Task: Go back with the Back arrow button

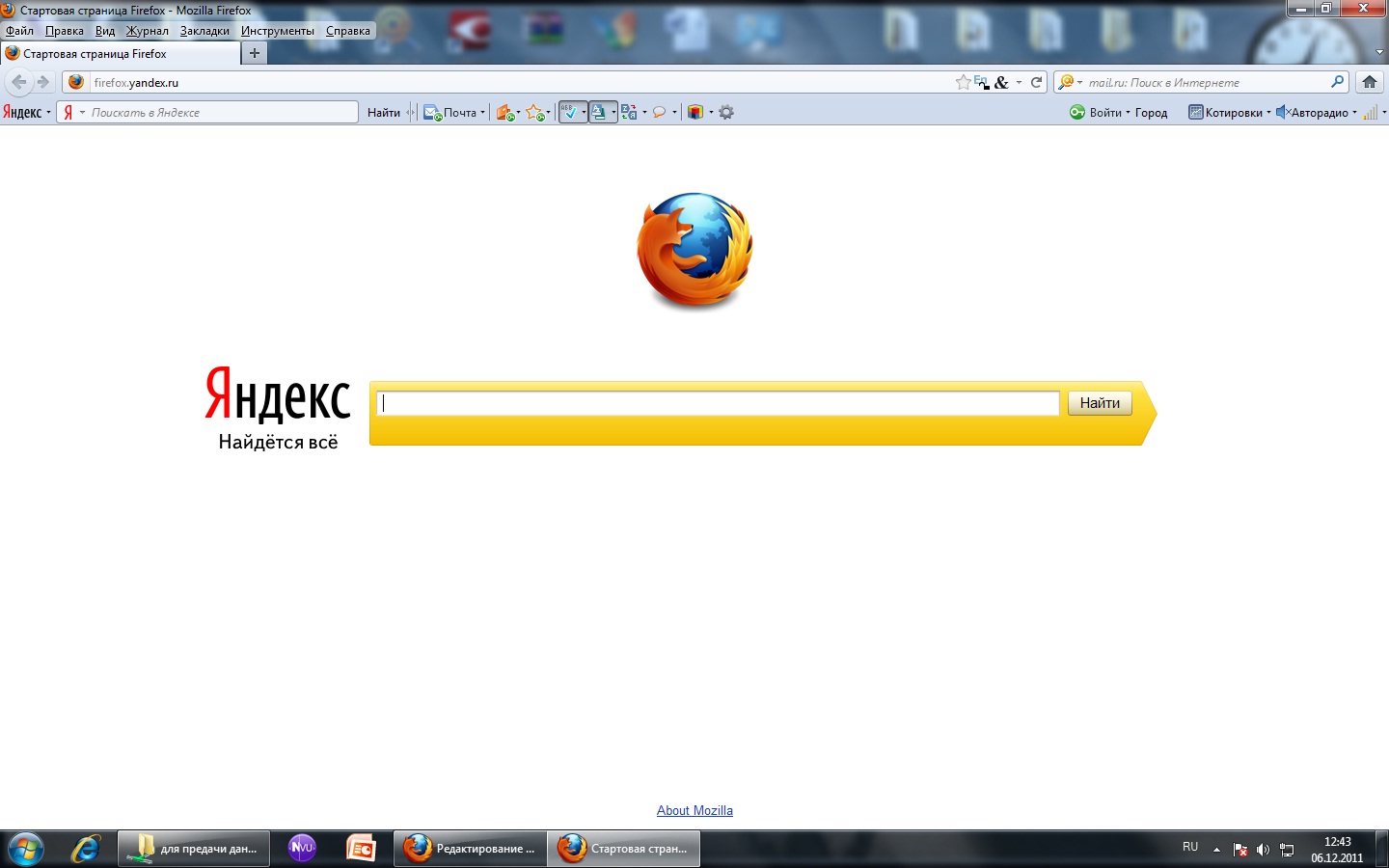Action: pyautogui.click(x=18, y=82)
